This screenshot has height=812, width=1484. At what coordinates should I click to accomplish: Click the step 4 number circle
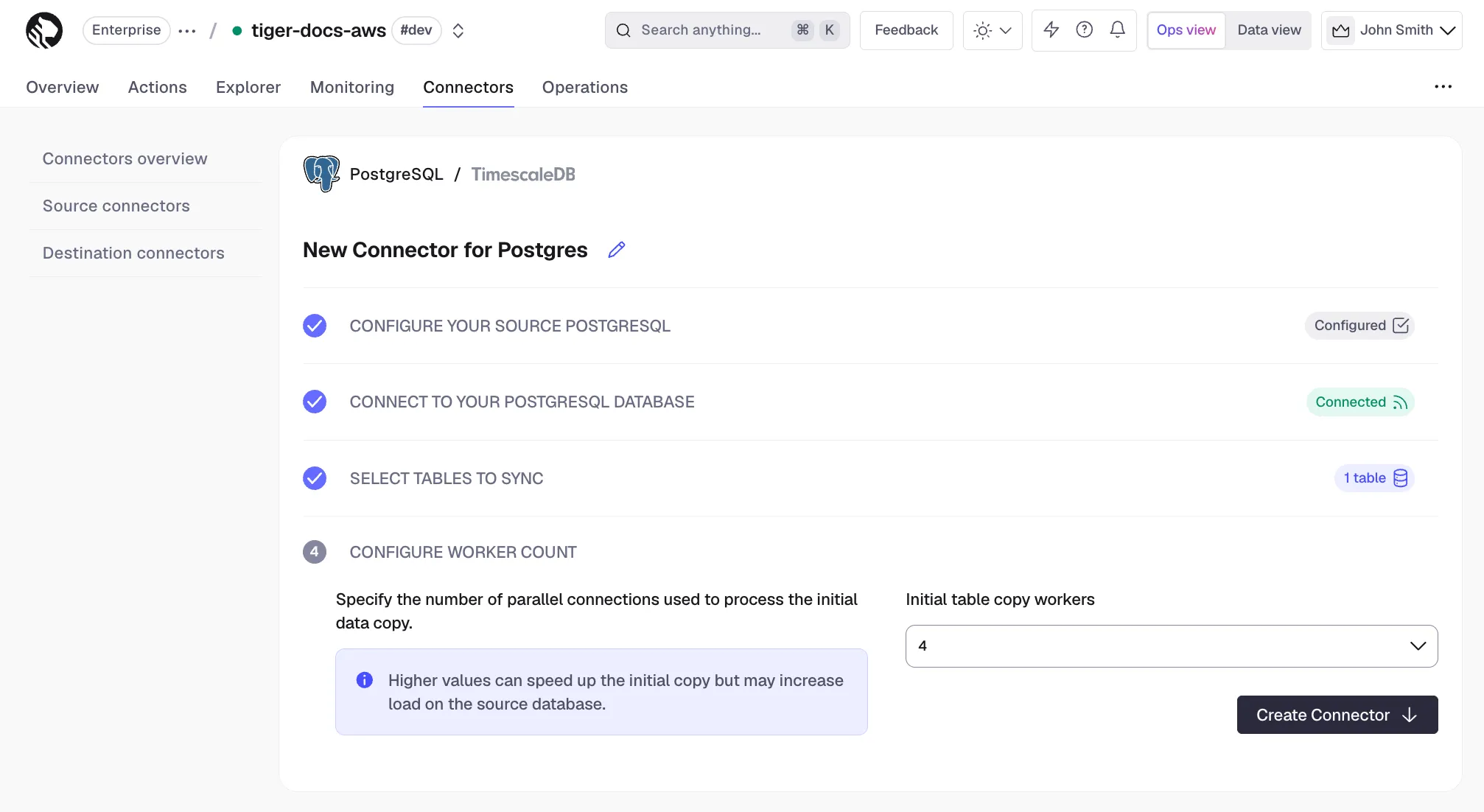(x=315, y=552)
